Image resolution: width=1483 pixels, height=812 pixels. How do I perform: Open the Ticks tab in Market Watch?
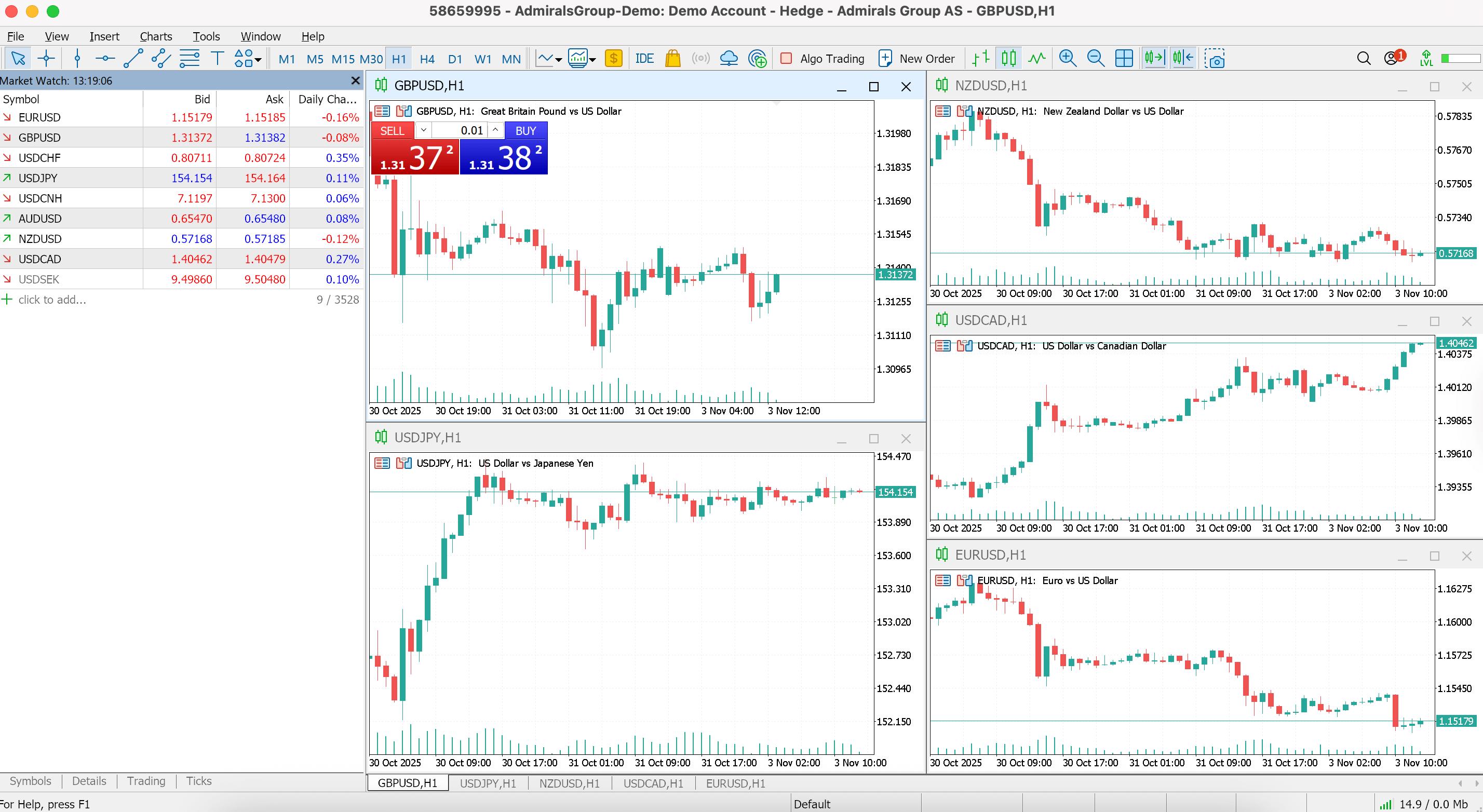point(198,781)
